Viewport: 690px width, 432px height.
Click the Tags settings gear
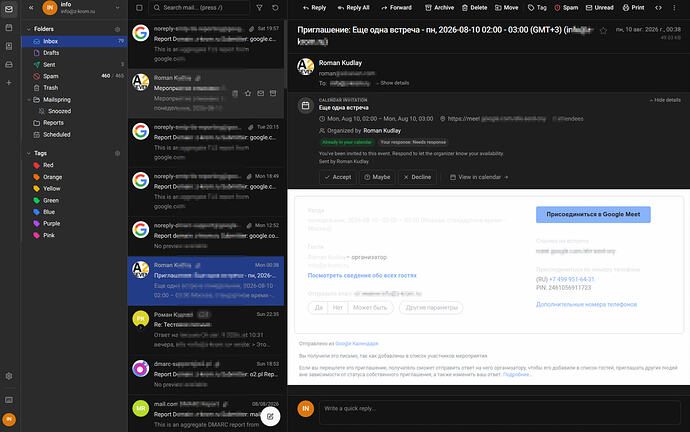117,154
